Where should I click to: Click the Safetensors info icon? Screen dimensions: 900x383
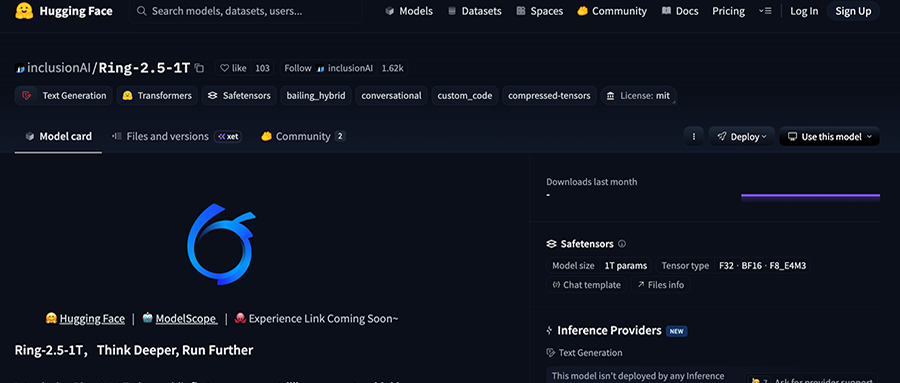(x=622, y=244)
